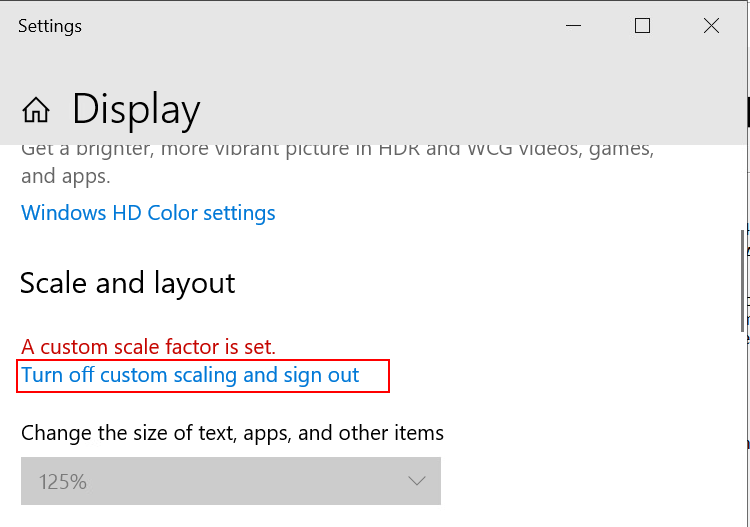Click red 'A custom scale factor is set' warning
Image resolution: width=750 pixels, height=527 pixels.
148,347
